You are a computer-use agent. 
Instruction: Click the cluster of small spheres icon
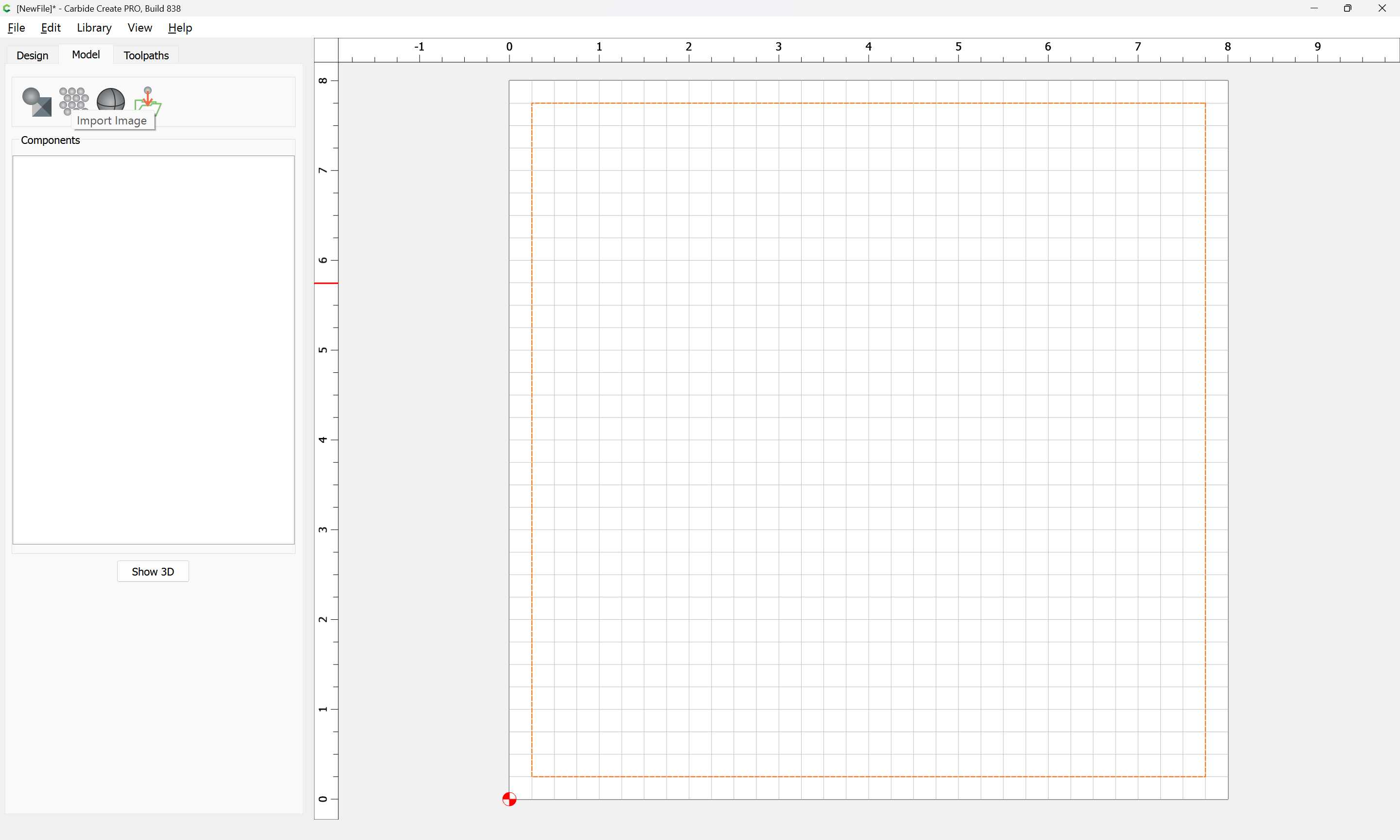(x=73, y=99)
